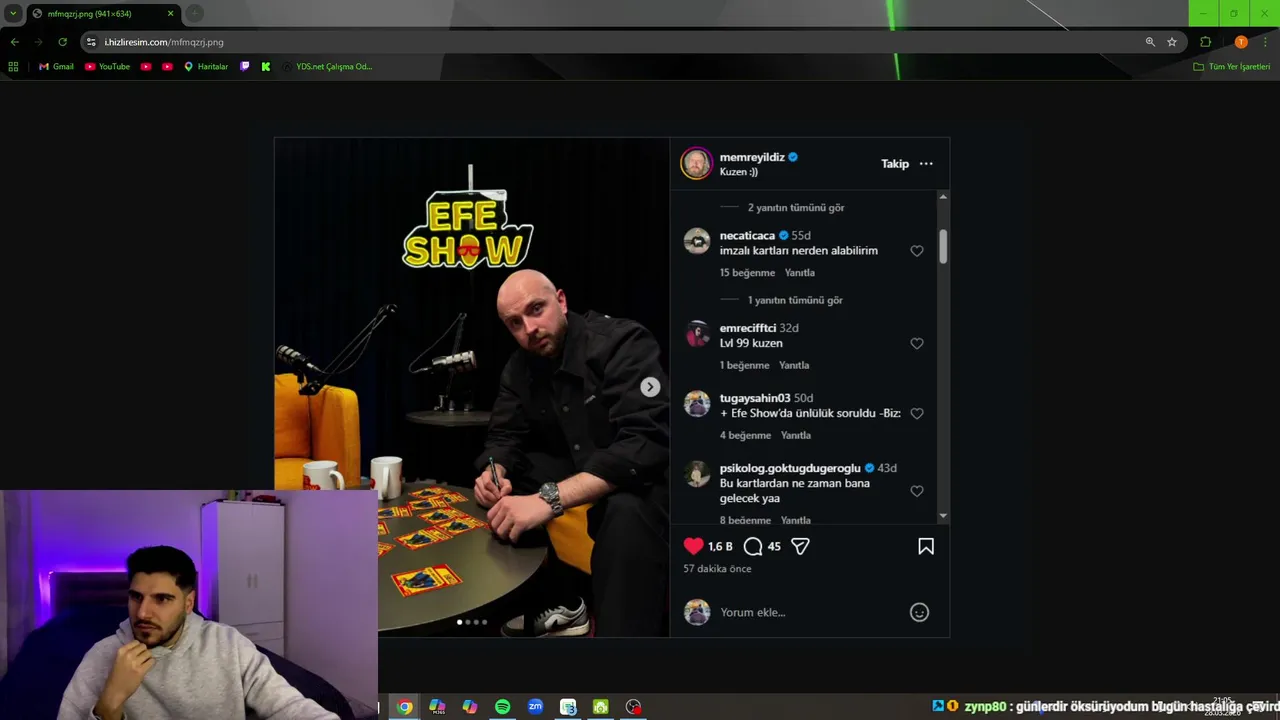This screenshot has width=1280, height=720.
Task: Open the Twitch bookmark icon
Action: coord(245,67)
